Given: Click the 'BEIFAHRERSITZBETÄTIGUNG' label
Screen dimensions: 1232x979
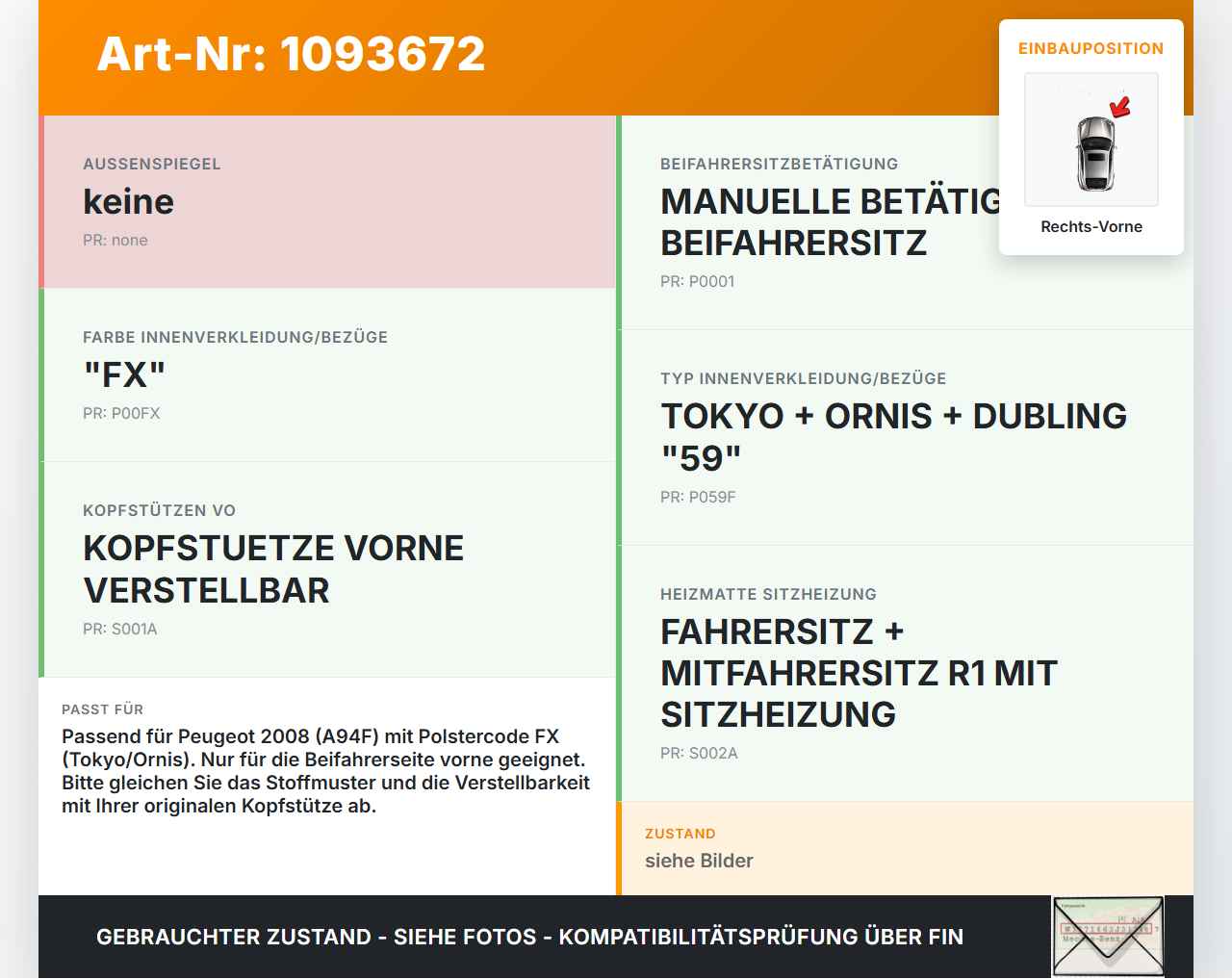Looking at the screenshot, I should pyautogui.click(x=780, y=164).
